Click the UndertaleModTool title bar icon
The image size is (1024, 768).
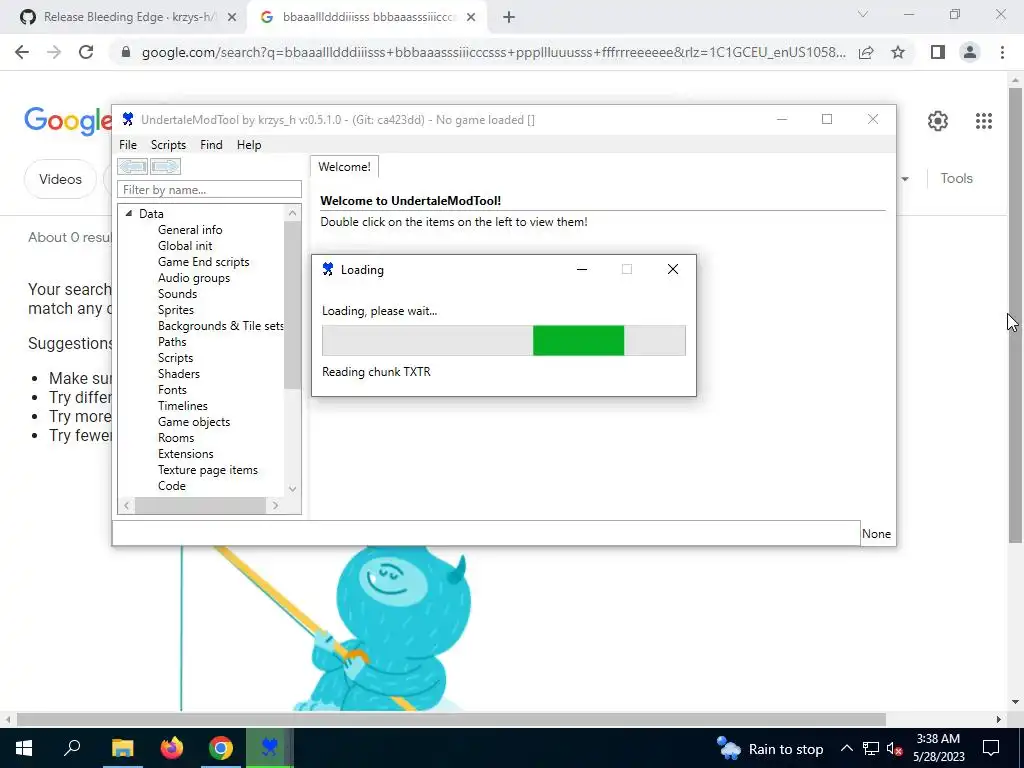(x=128, y=120)
